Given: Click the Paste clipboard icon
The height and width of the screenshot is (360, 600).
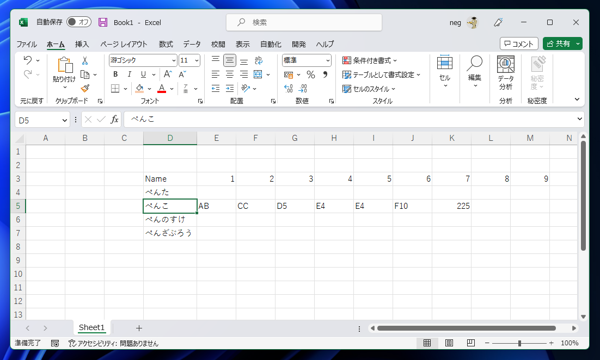Looking at the screenshot, I should click(65, 65).
